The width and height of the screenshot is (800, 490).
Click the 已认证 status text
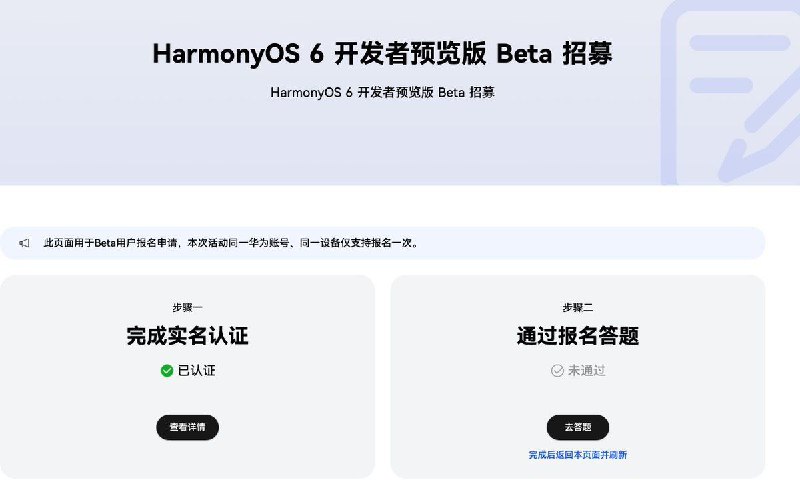(x=196, y=370)
